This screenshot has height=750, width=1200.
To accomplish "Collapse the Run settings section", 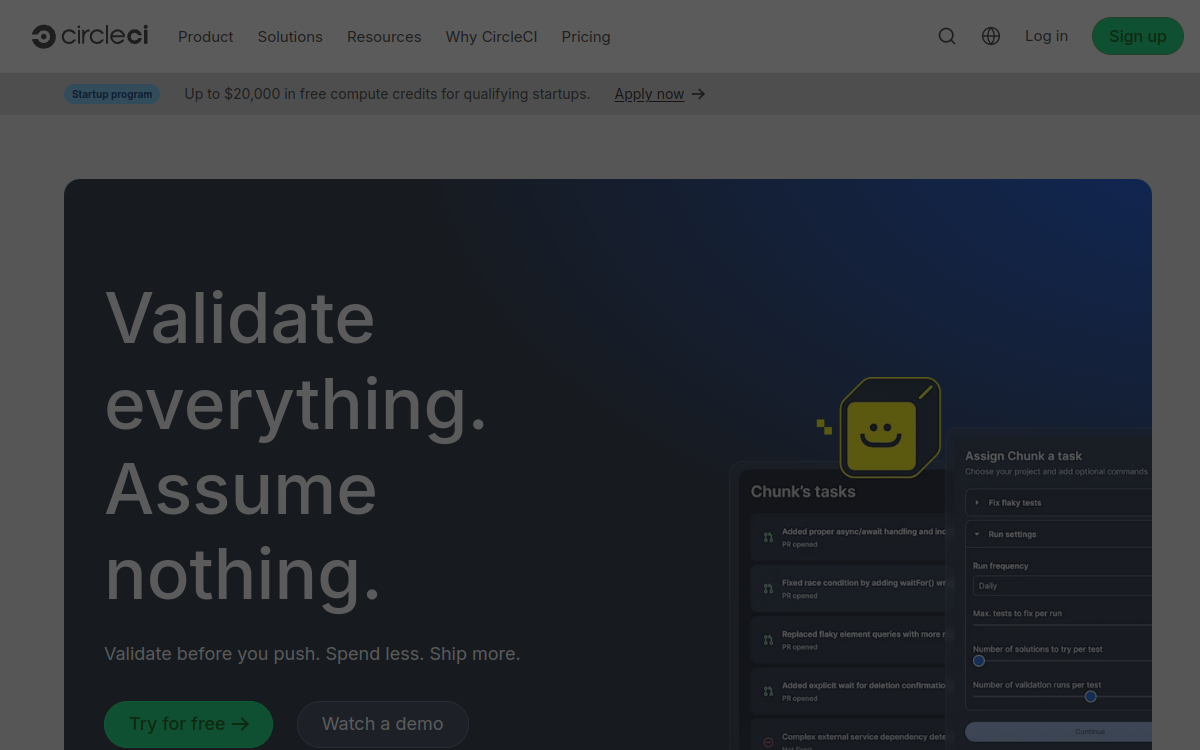I will [x=1058, y=534].
